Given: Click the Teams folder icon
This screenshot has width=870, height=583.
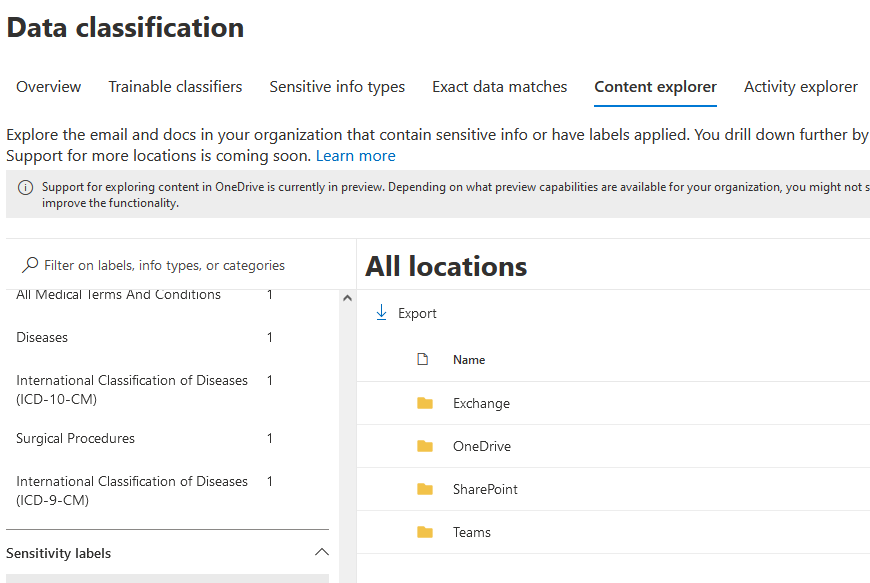Looking at the screenshot, I should point(425,532).
